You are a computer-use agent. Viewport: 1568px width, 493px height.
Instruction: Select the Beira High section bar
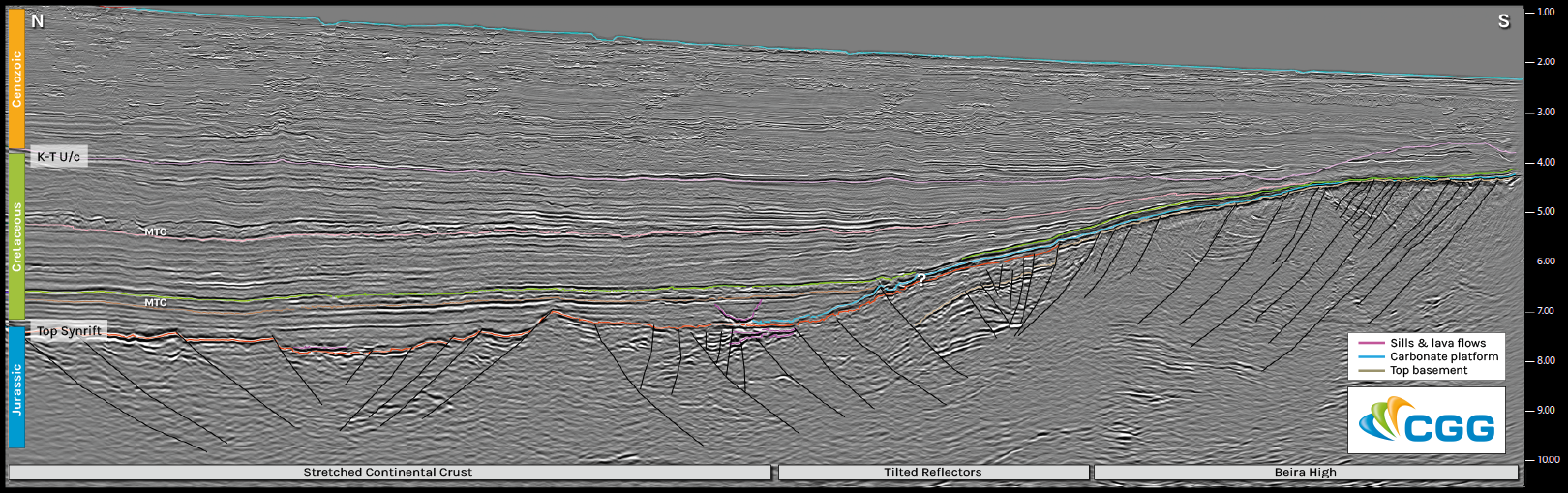tap(1305, 473)
